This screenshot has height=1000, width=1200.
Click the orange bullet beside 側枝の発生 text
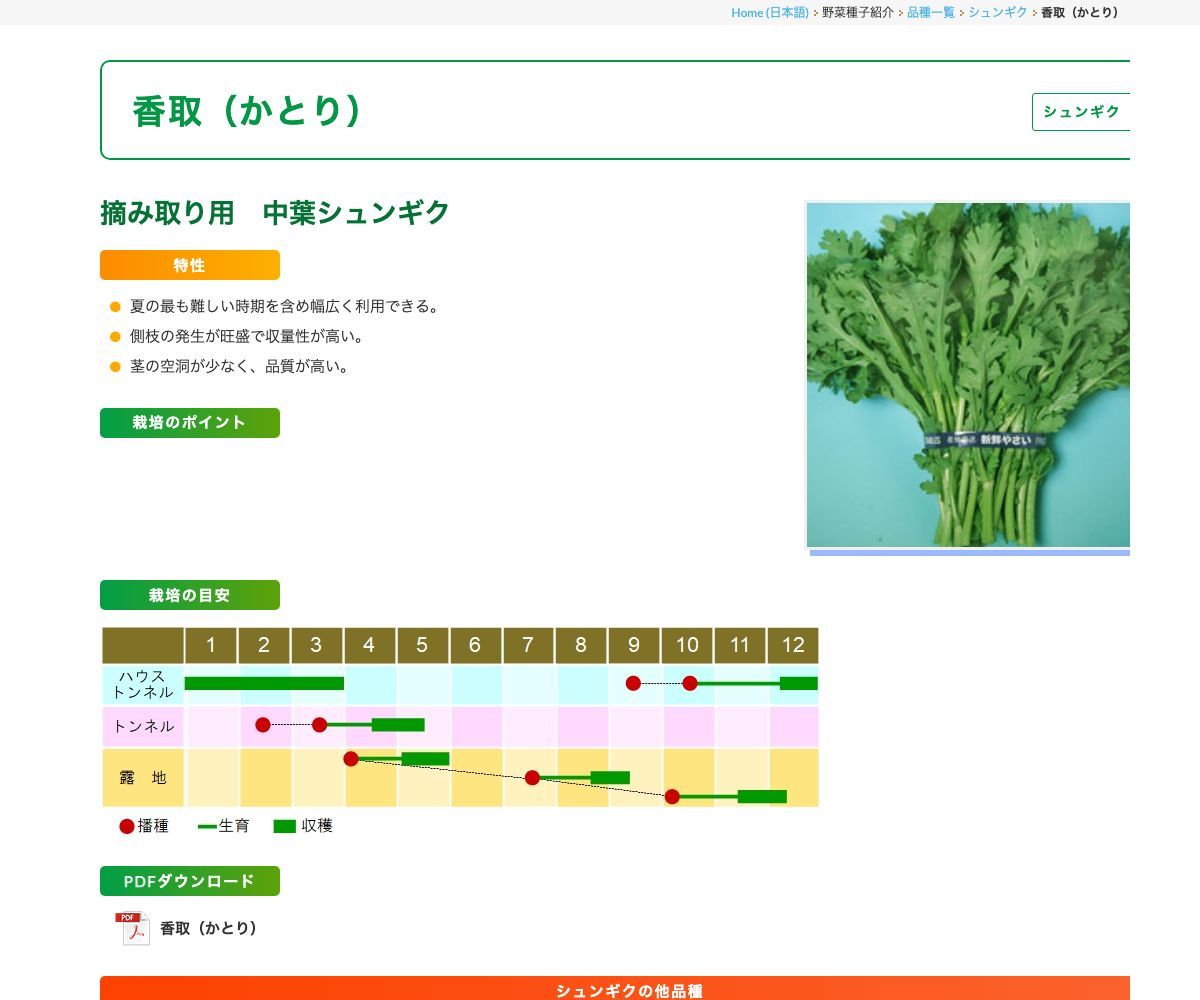(x=113, y=337)
